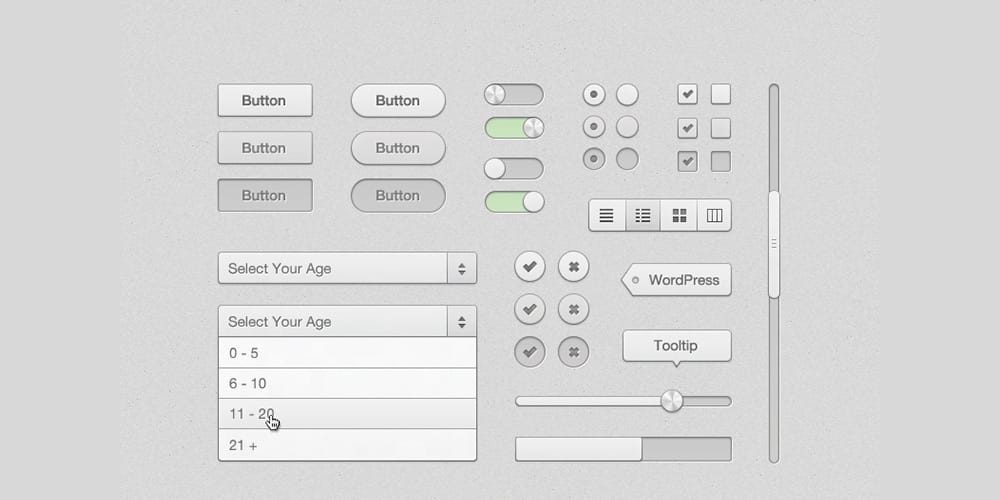This screenshot has width=1000, height=500.
Task: Click the top round X icon
Action: 573,267
